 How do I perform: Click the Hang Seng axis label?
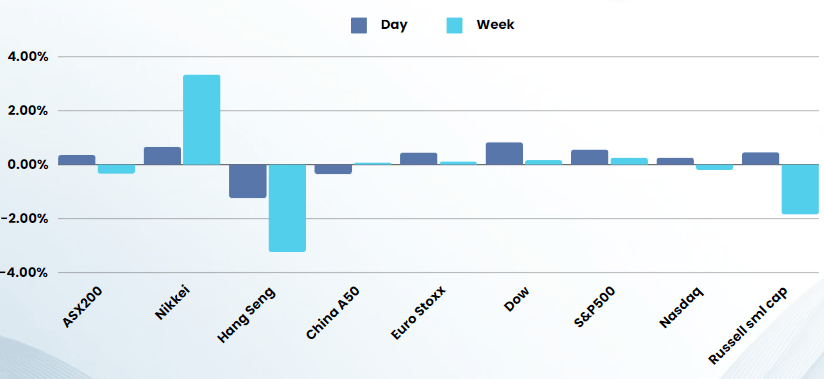click(246, 315)
